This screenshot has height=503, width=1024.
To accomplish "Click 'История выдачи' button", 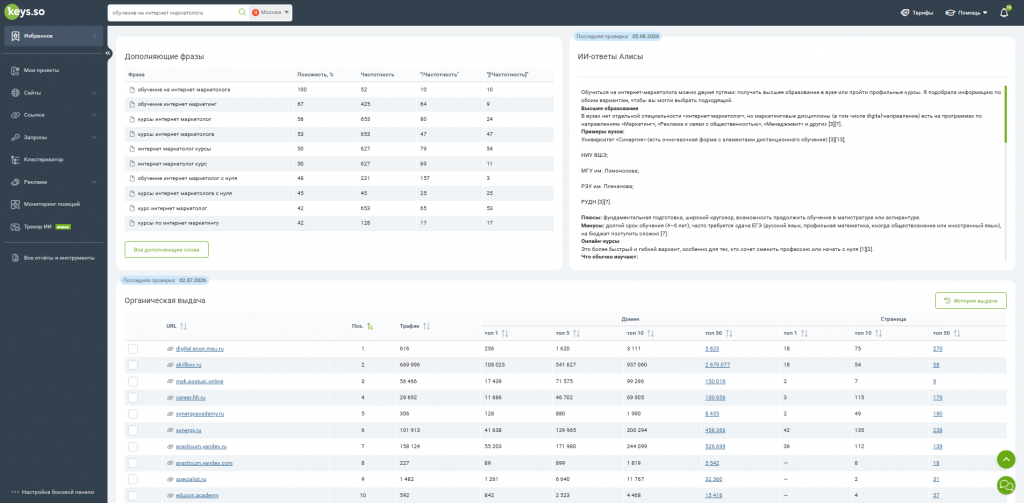I will click(970, 300).
